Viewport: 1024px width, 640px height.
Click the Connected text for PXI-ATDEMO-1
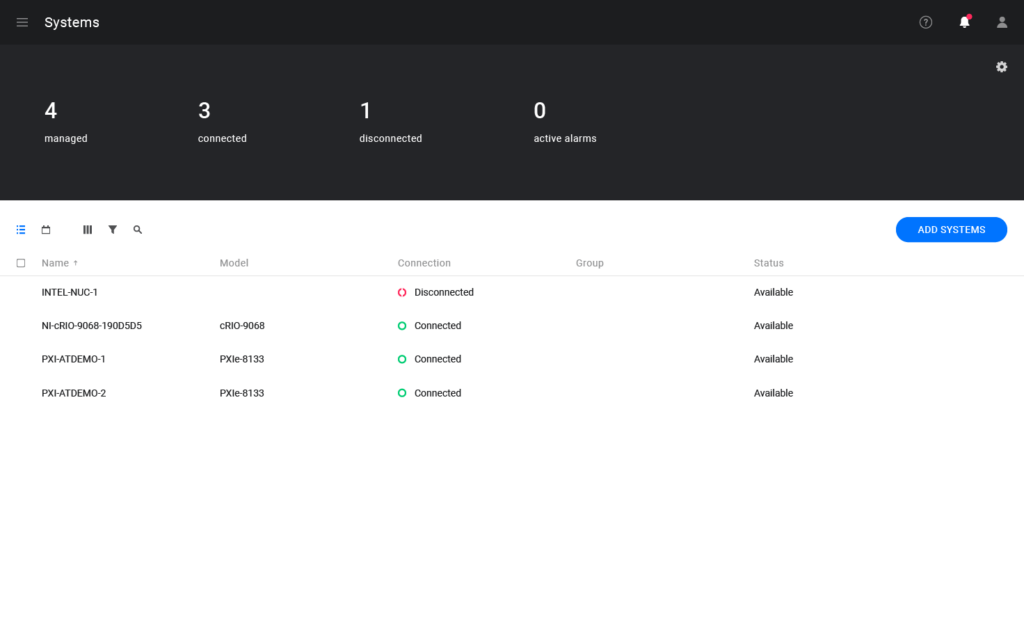coord(438,359)
